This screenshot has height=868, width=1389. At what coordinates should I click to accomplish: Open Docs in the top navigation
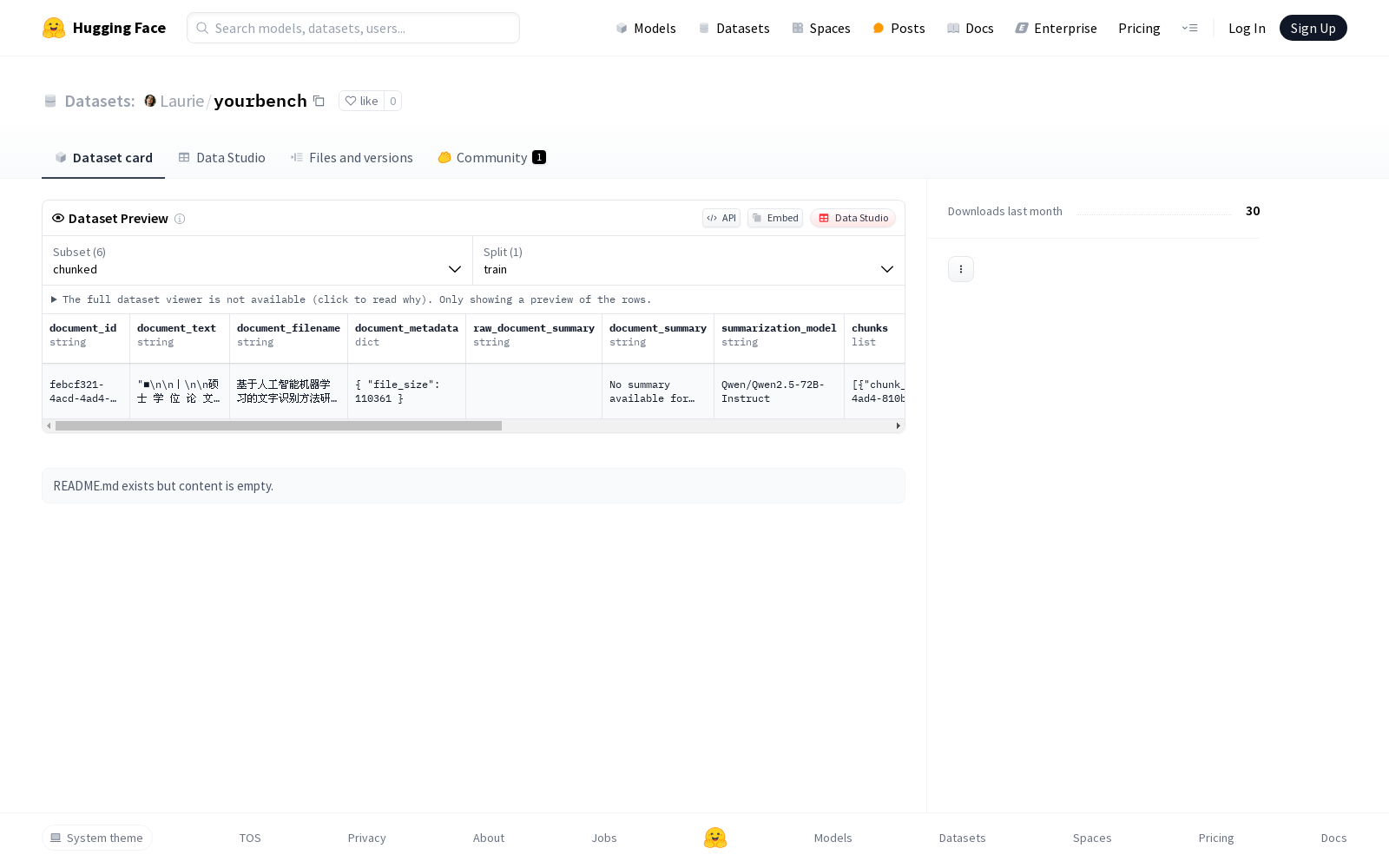[x=971, y=28]
